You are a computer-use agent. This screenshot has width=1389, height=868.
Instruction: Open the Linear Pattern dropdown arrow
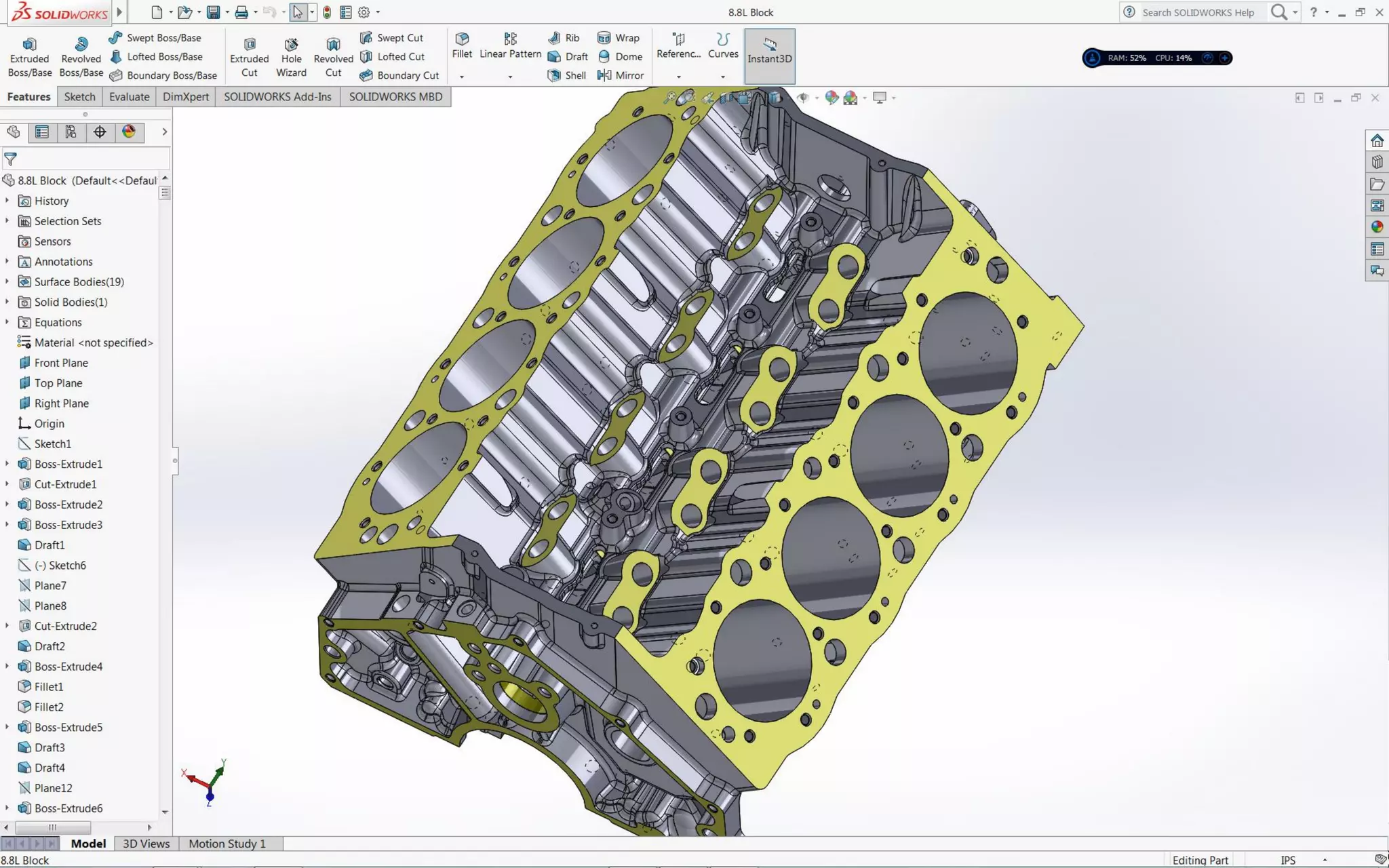point(510,77)
